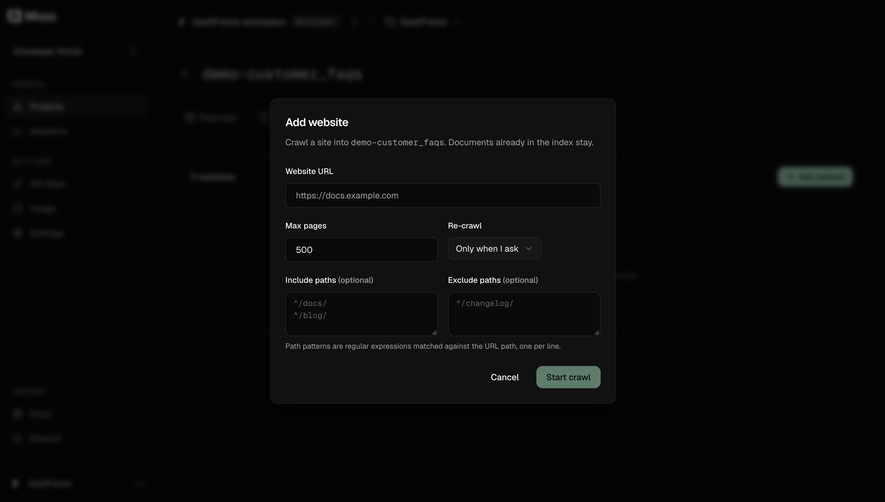This screenshot has width=885, height=502.
Task: Click the Max pages field showing 500
Action: [x=361, y=250]
